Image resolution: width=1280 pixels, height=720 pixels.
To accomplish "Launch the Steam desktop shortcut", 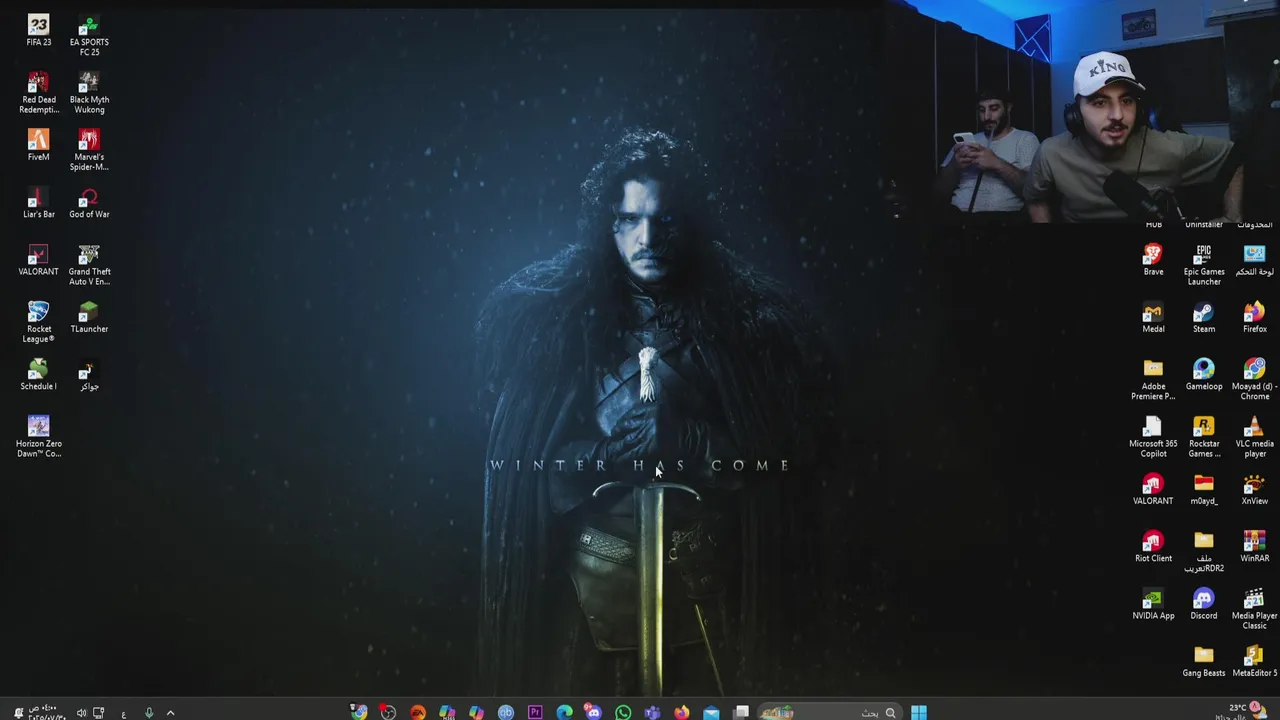I will tap(1204, 317).
